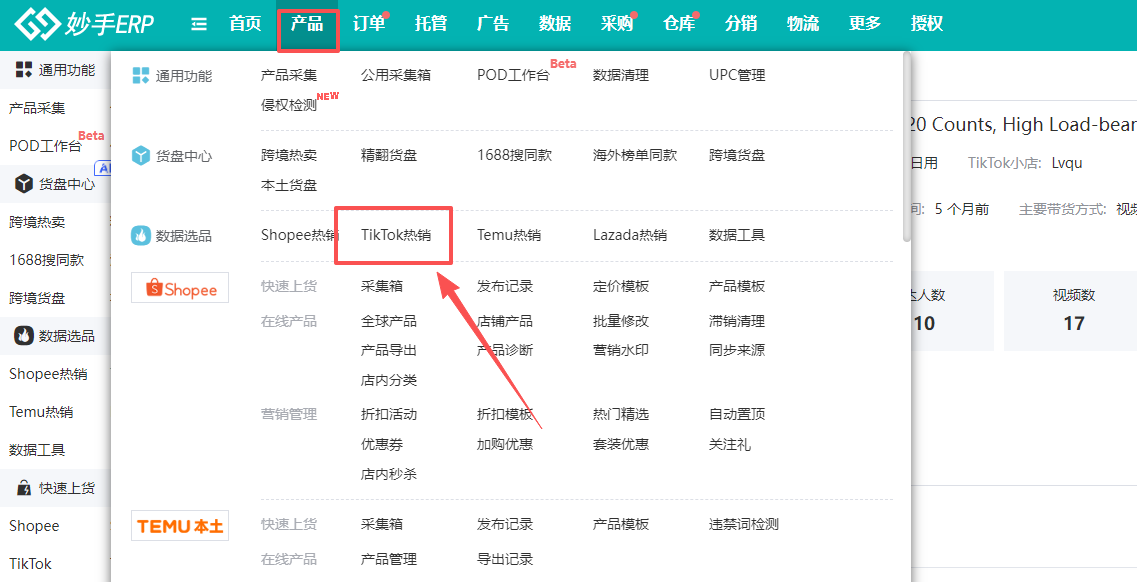Click TikTok under 快速上货 in the sidebar
Viewport: 1137px width, 582px height.
point(30,563)
